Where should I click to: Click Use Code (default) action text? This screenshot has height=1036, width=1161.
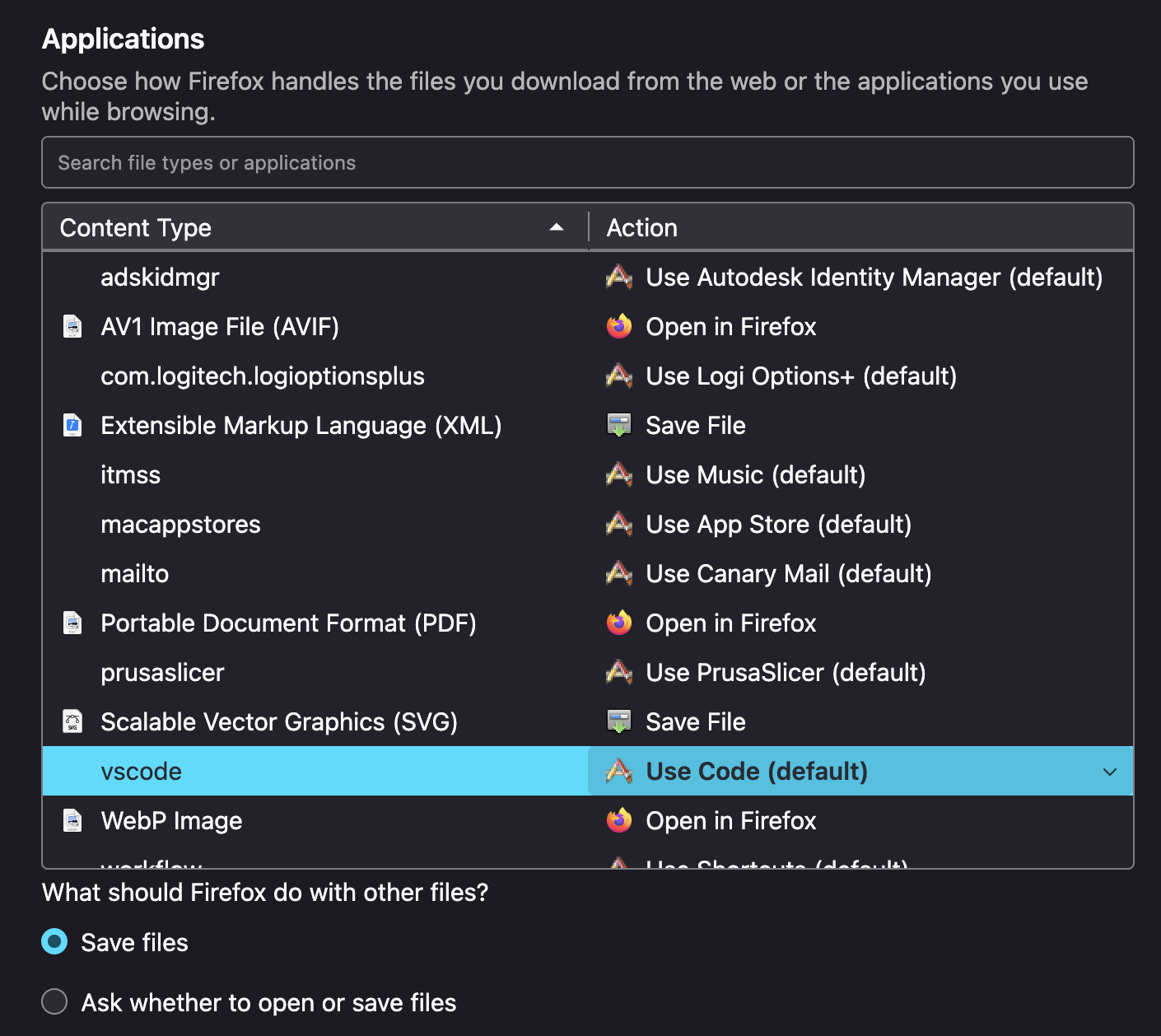(x=757, y=772)
